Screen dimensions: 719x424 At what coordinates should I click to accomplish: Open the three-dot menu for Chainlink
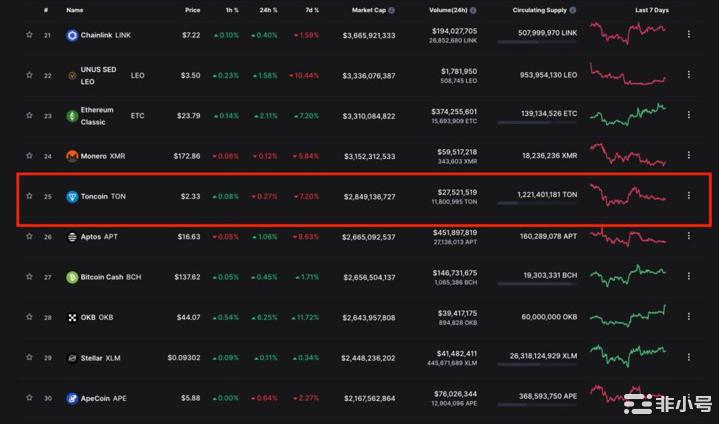tap(688, 35)
